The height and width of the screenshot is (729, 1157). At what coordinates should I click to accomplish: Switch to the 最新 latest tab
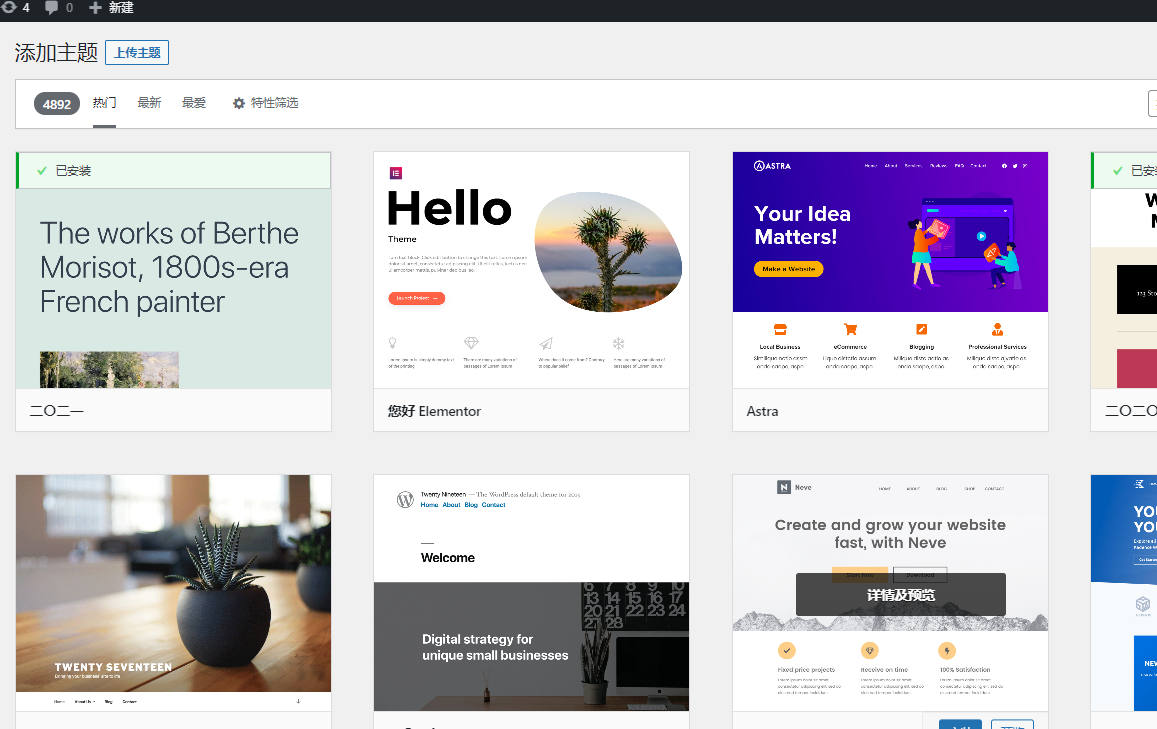point(149,103)
